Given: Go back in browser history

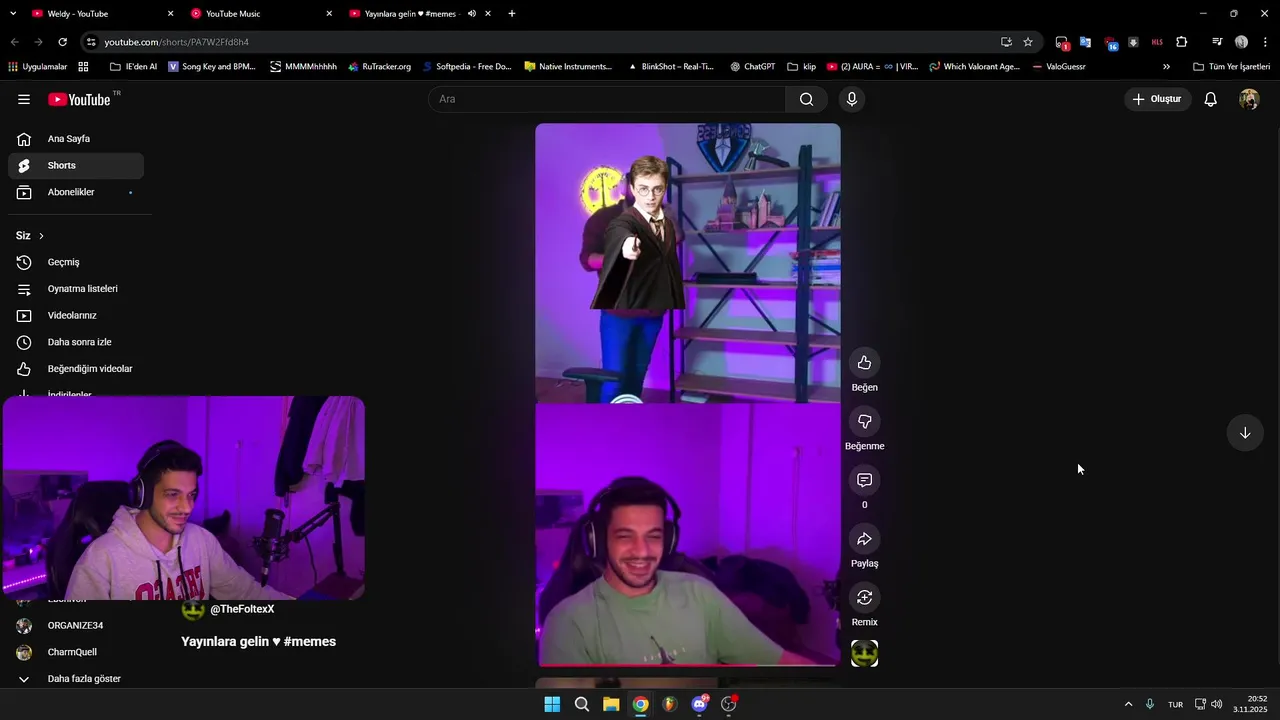Looking at the screenshot, I should point(14,42).
